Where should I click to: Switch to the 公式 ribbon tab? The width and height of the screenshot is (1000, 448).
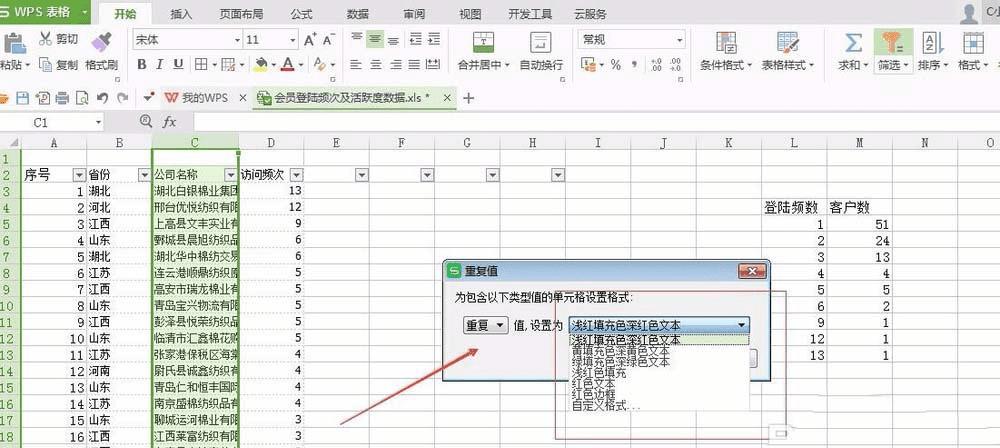(x=301, y=14)
